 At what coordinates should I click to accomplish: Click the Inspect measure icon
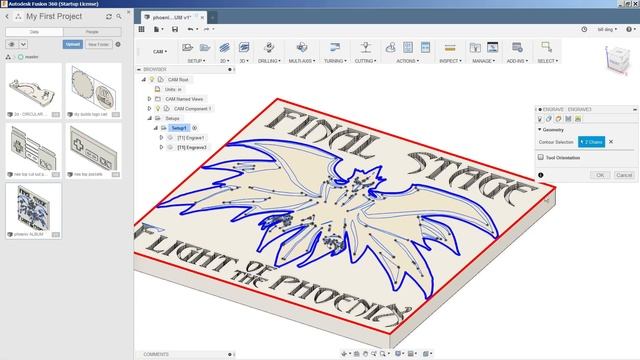[450, 48]
